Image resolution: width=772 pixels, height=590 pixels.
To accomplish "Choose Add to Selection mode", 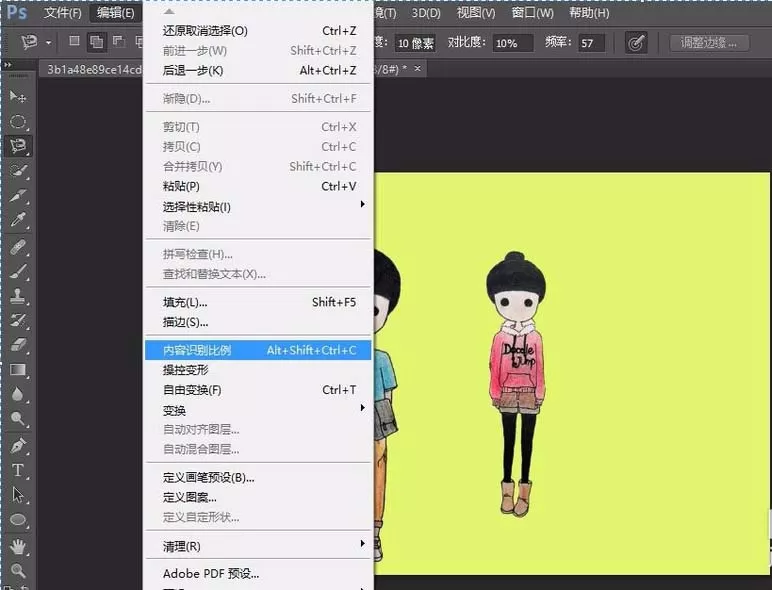I will pos(96,42).
